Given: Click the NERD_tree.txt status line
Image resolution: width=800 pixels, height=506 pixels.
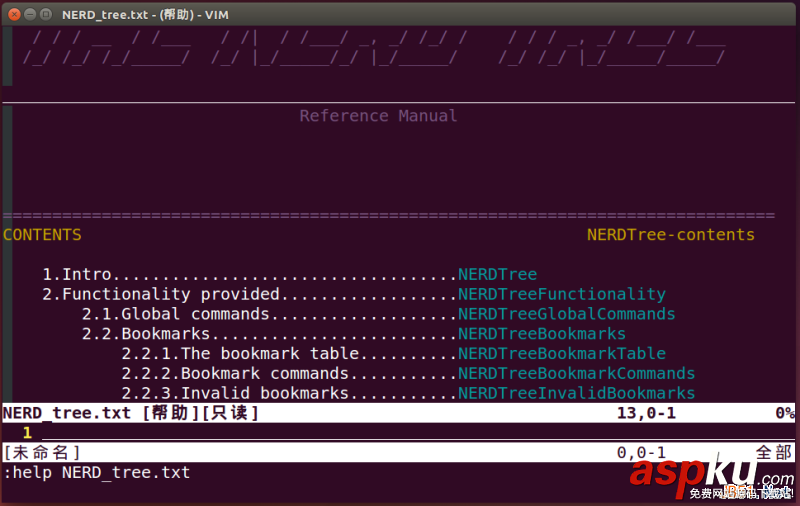Looking at the screenshot, I should [399, 413].
